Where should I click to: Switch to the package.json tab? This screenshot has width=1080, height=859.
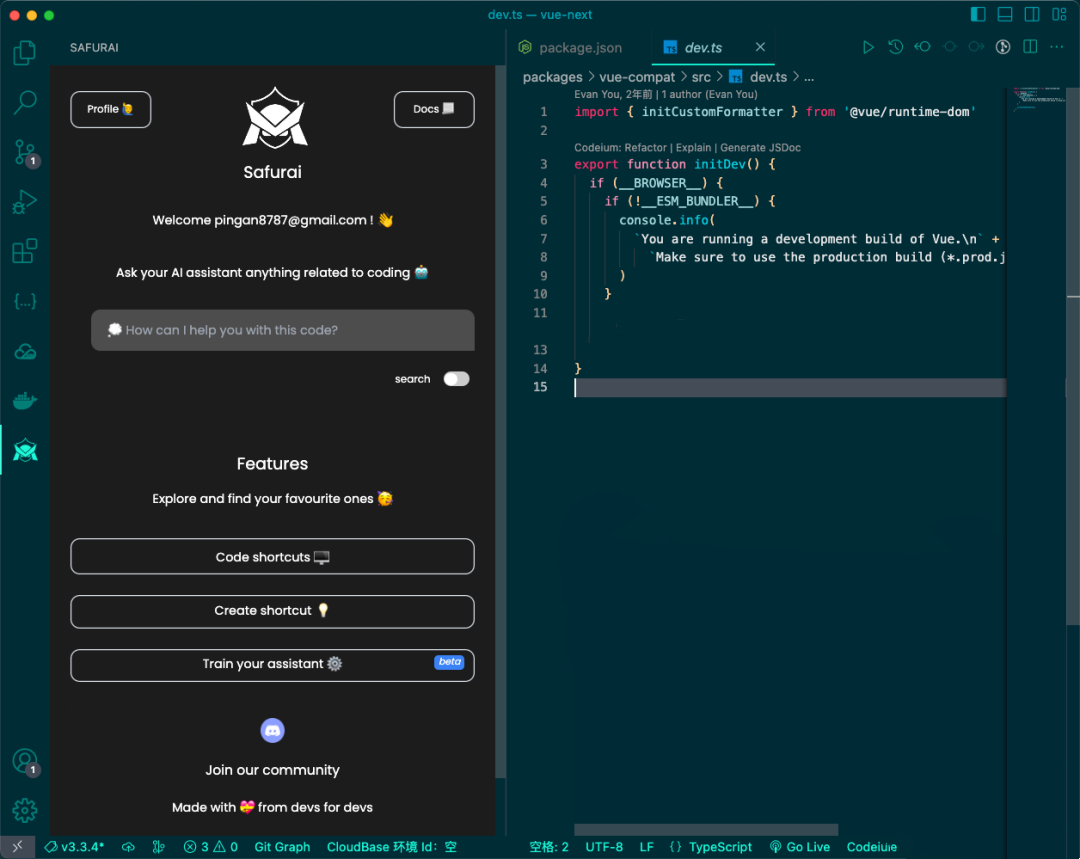[570, 48]
